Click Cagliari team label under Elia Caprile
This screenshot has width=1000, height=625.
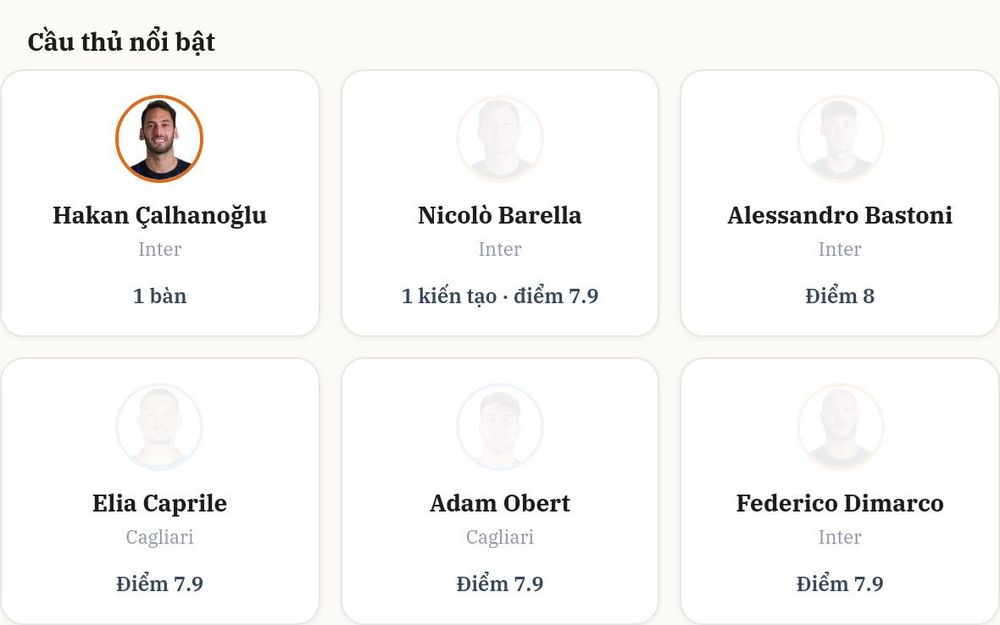pyautogui.click(x=159, y=538)
